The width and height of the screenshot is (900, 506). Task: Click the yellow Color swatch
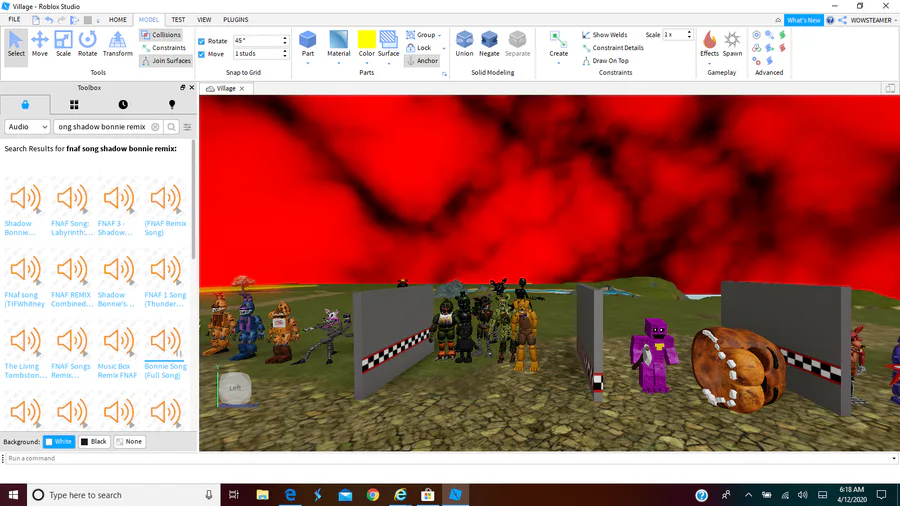(x=366, y=39)
